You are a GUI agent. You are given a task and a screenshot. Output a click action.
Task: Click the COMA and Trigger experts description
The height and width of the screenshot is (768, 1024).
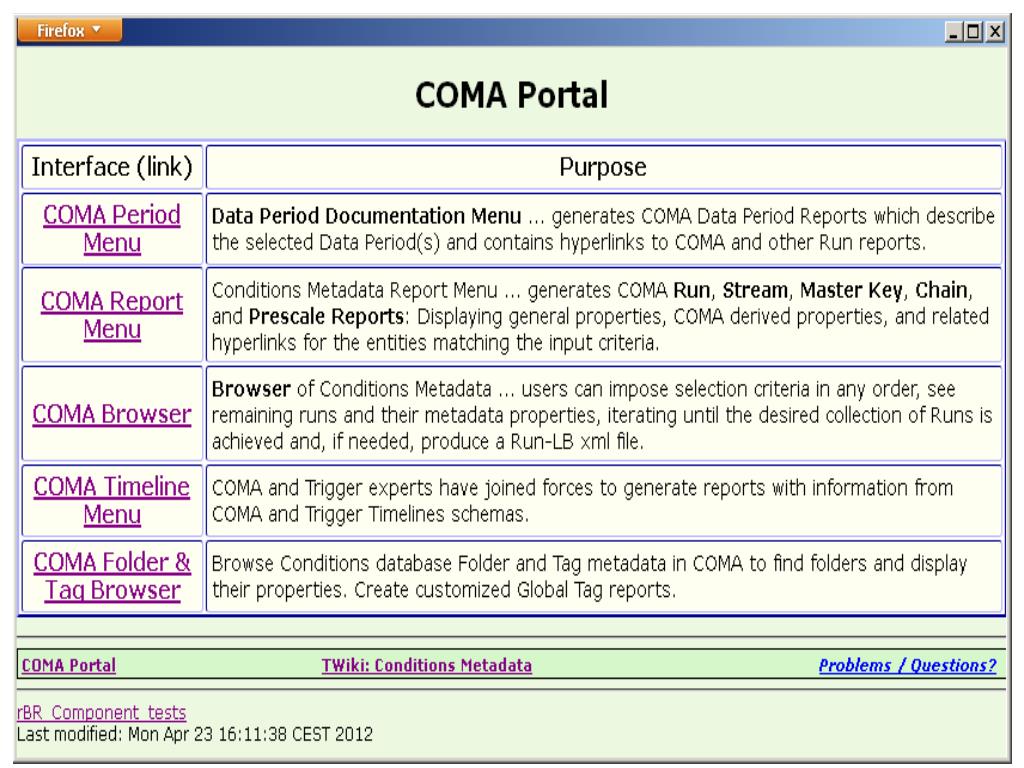(x=582, y=501)
